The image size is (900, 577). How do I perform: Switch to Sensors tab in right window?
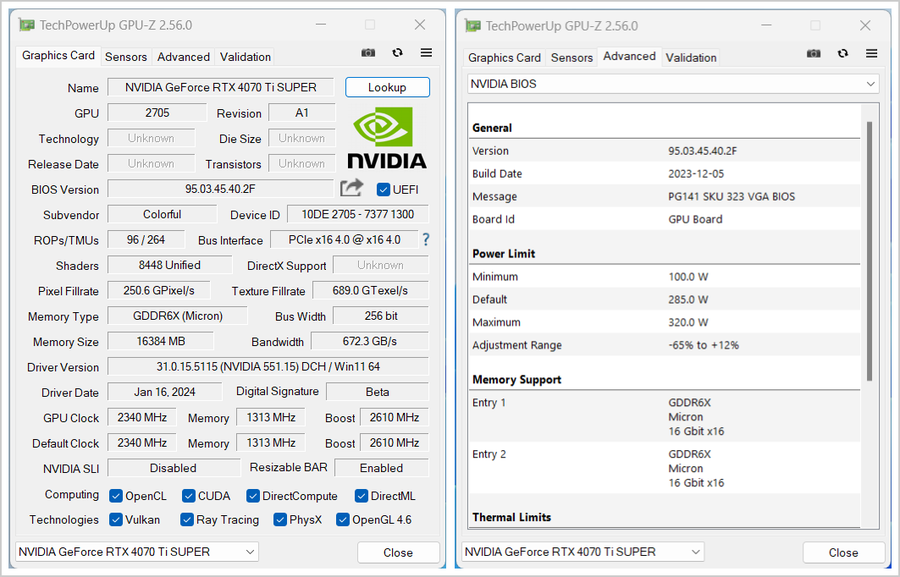tap(572, 57)
